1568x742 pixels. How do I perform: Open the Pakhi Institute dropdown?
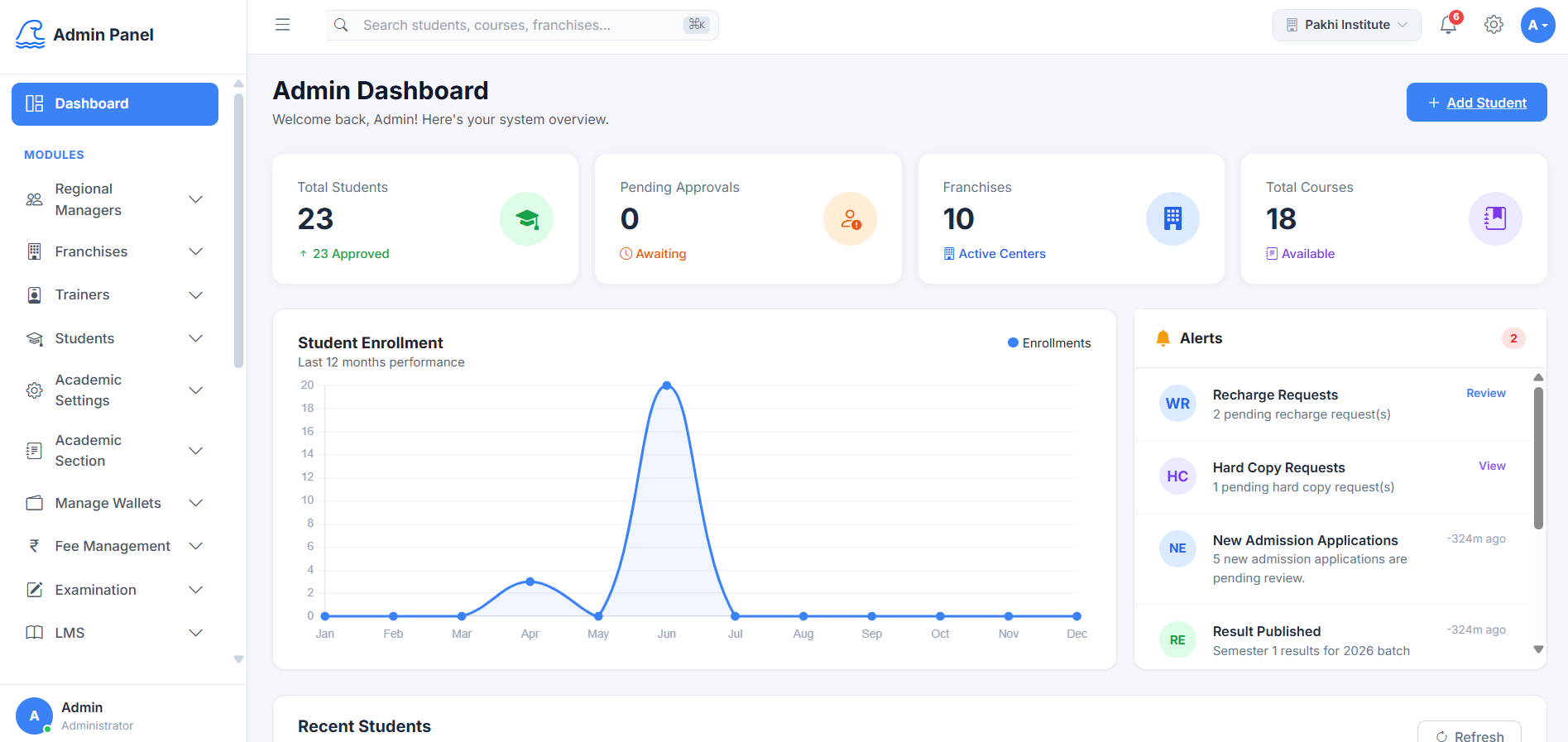click(x=1346, y=25)
